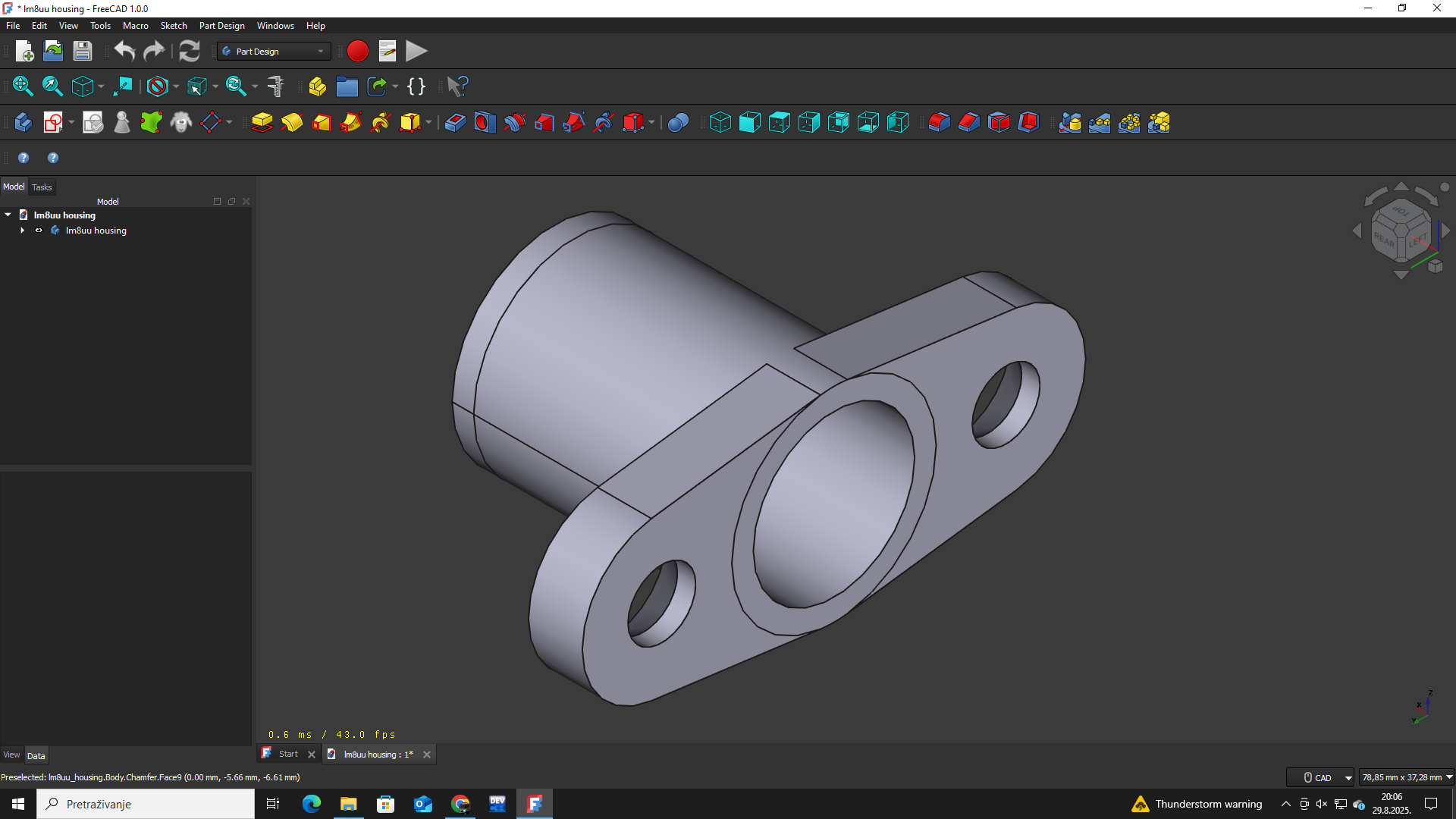1456x819 pixels.
Task: Open the Part Design workbench dropdown
Action: point(274,52)
